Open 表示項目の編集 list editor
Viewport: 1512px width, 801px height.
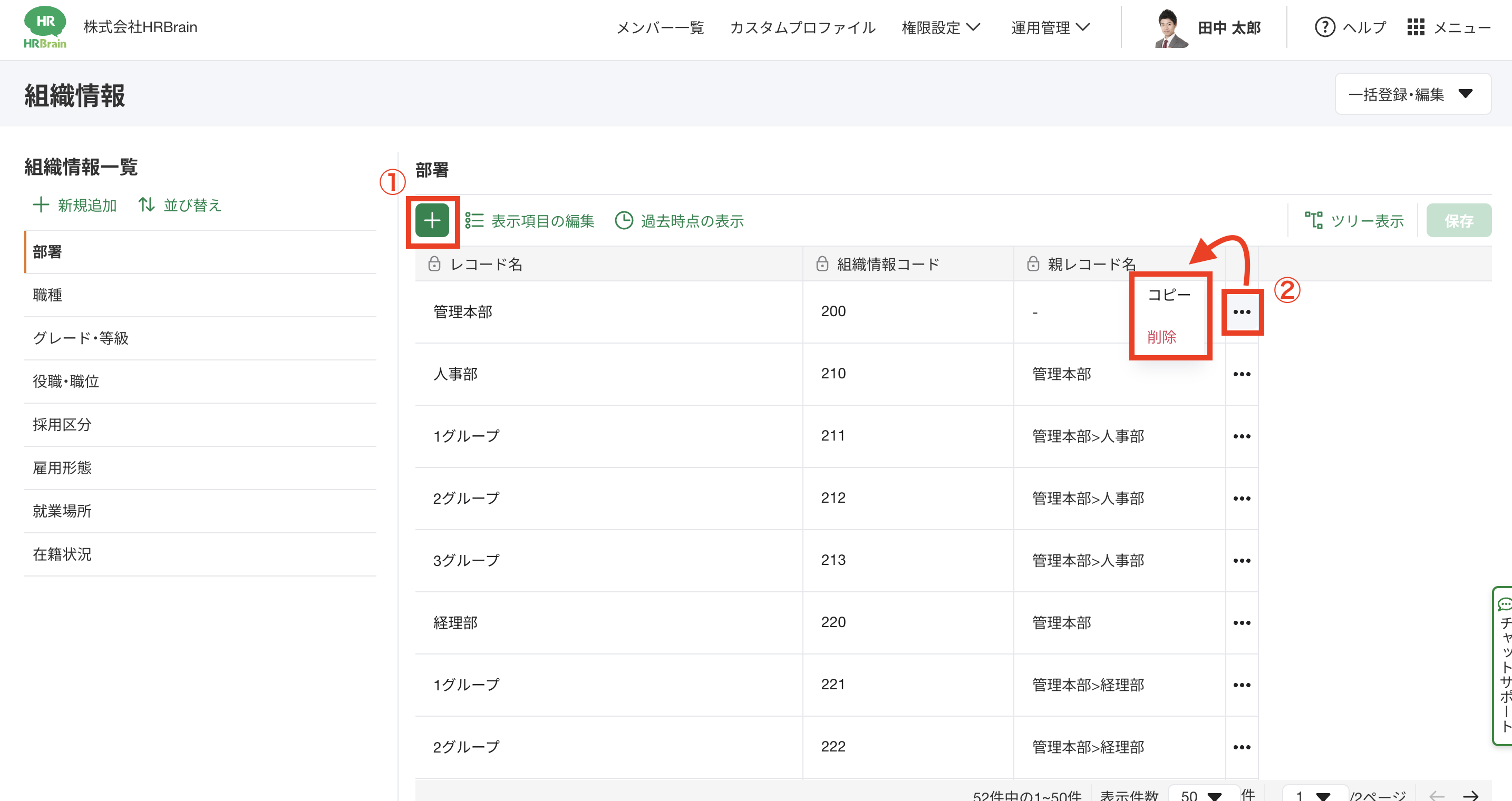530,221
